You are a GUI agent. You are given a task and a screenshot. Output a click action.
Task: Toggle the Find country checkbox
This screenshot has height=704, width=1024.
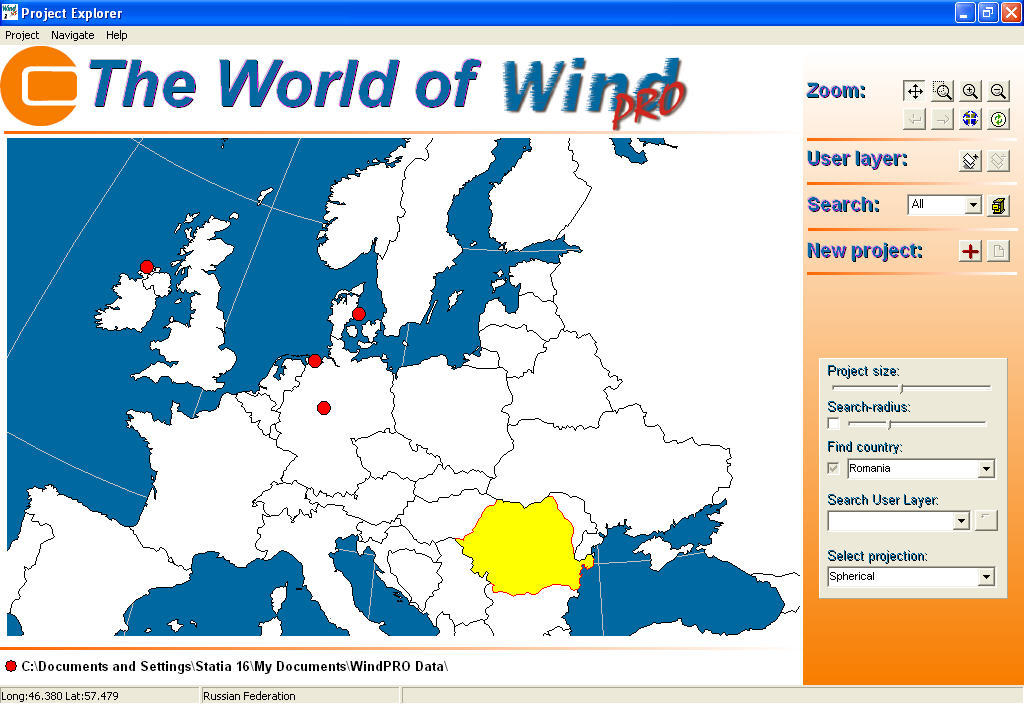coord(834,468)
